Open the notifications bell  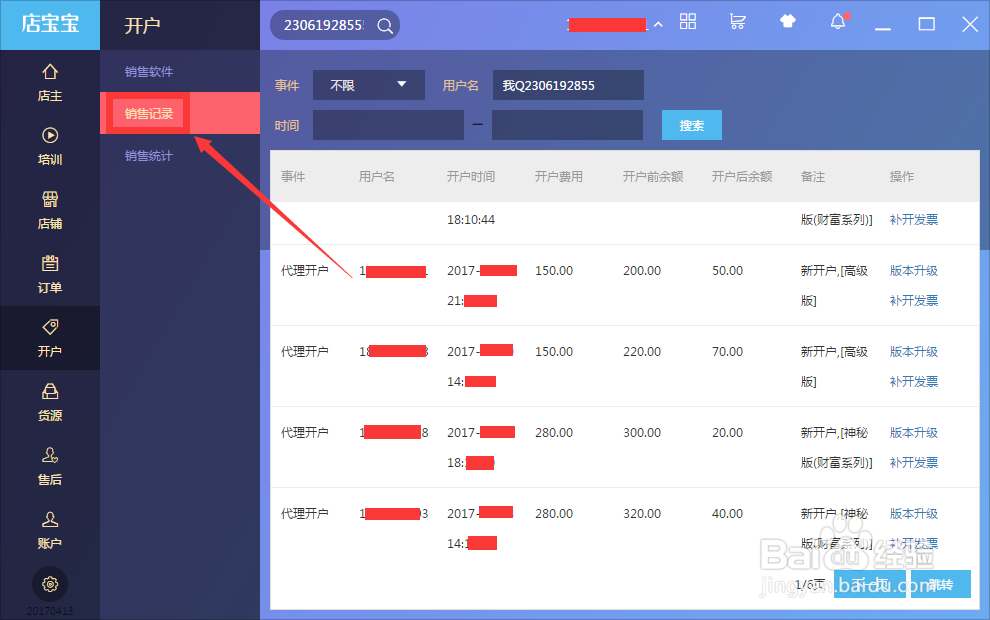(838, 22)
